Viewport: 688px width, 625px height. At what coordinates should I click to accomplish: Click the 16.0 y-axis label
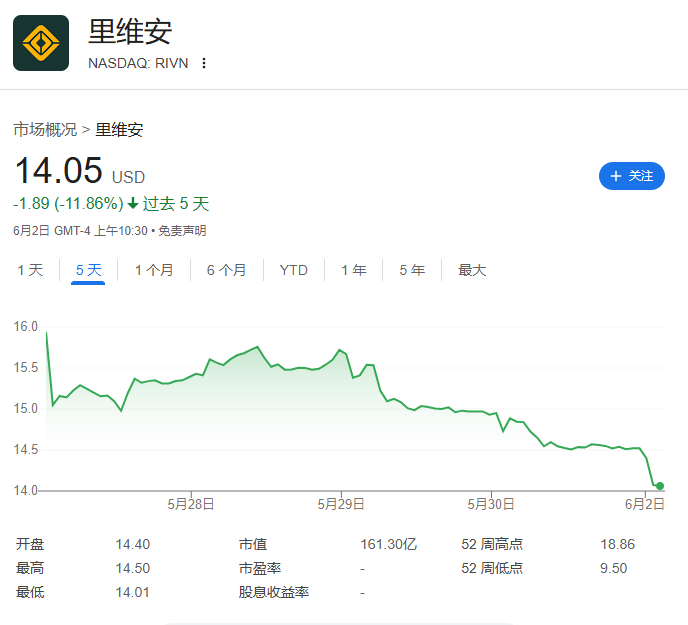25,327
